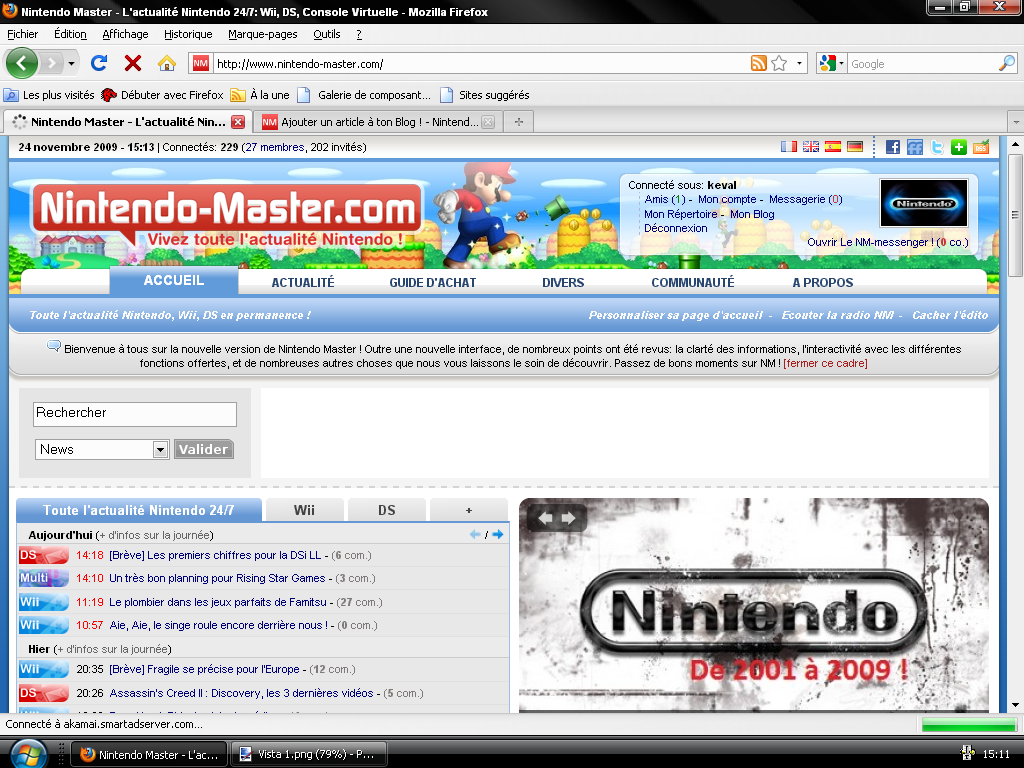1024x768 pixels.
Task: Open the Nintendo avatar thumbnail
Action: 923,203
